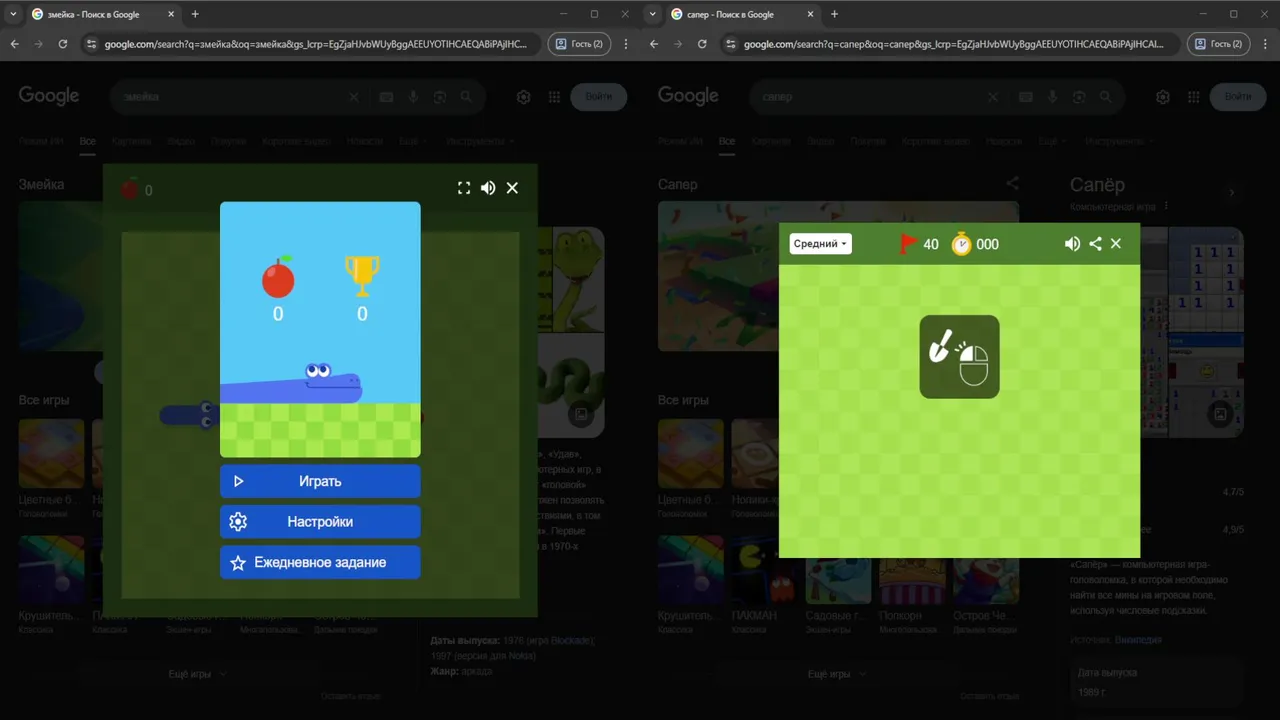
Task: Open Цветные б… game thumbnail in змейка window
Action: 51,453
